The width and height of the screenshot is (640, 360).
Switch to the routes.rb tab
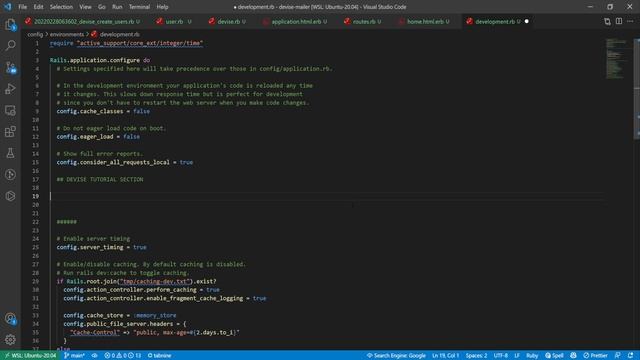pos(364,21)
